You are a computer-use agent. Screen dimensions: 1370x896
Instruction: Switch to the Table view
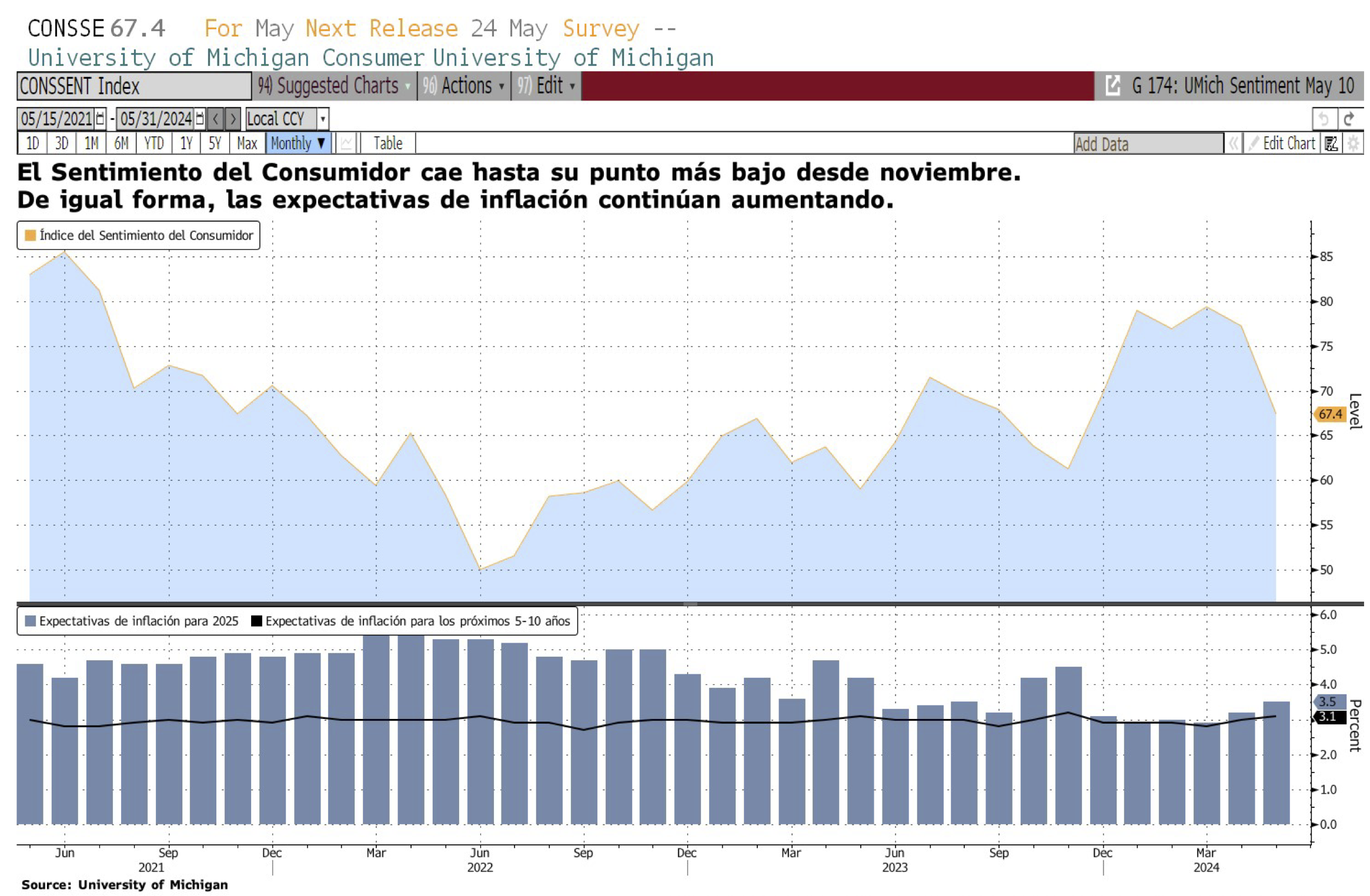388,143
